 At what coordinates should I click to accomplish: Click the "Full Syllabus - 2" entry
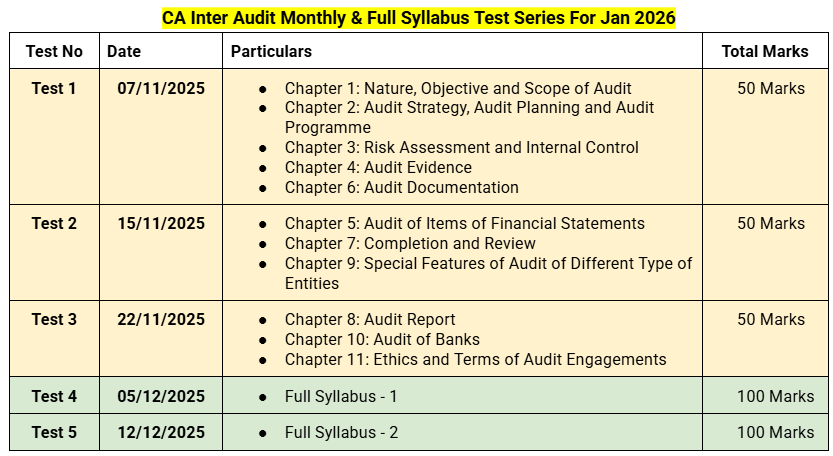click(x=341, y=432)
